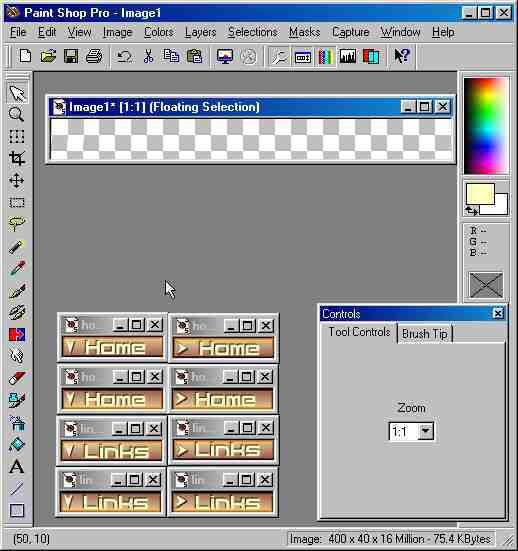The height and width of the screenshot is (551, 518).
Task: Open the Selections menu
Action: (253, 32)
